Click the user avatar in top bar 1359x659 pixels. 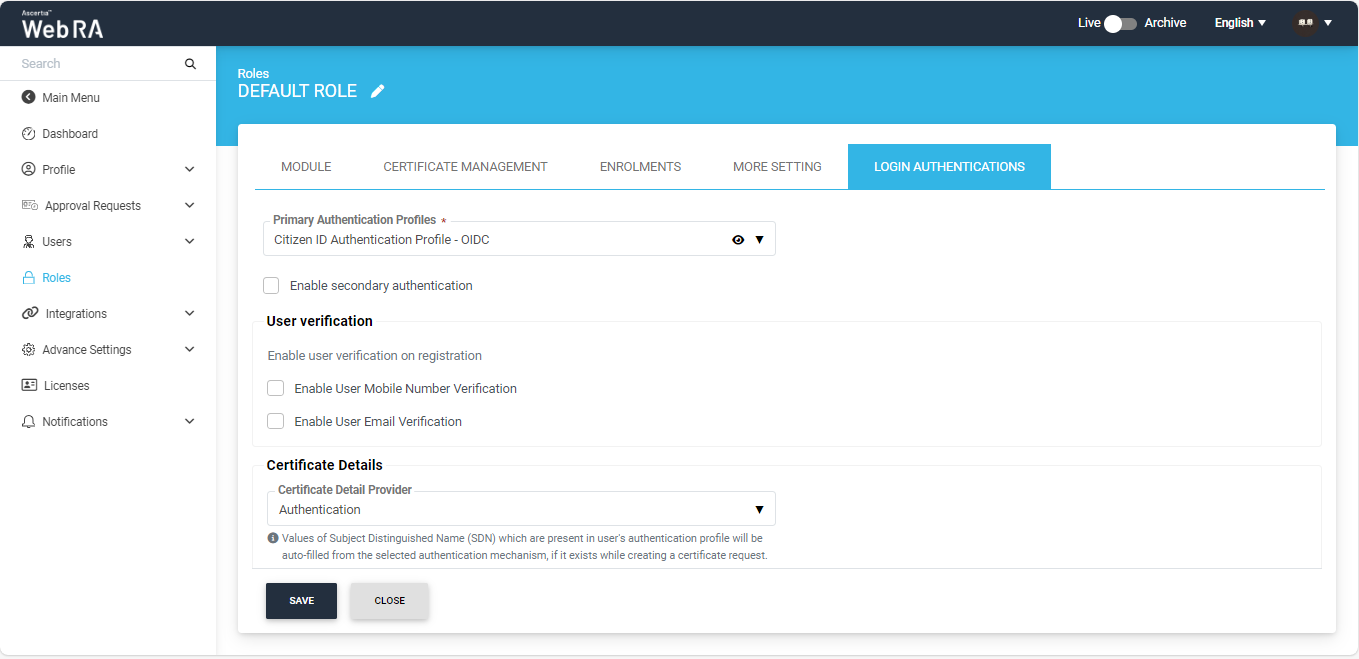pos(1304,23)
